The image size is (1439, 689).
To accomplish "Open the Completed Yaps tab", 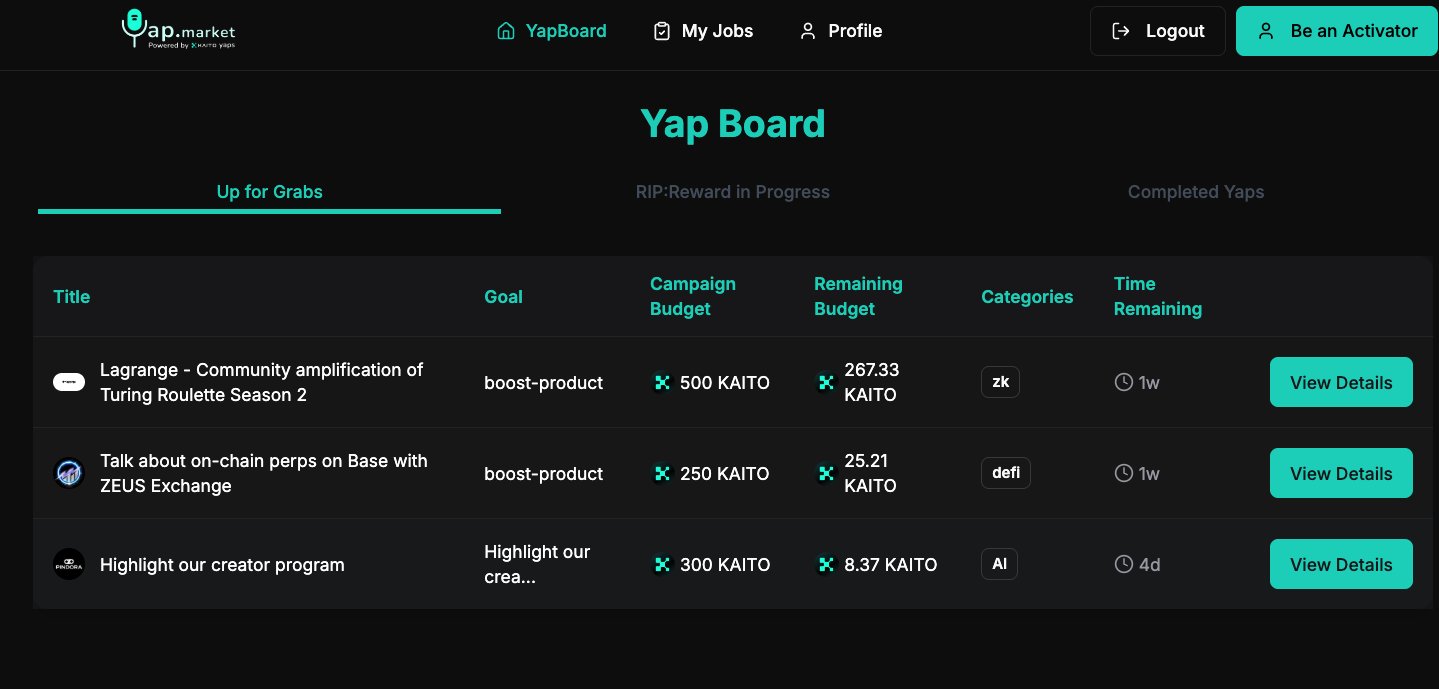I will [1196, 192].
